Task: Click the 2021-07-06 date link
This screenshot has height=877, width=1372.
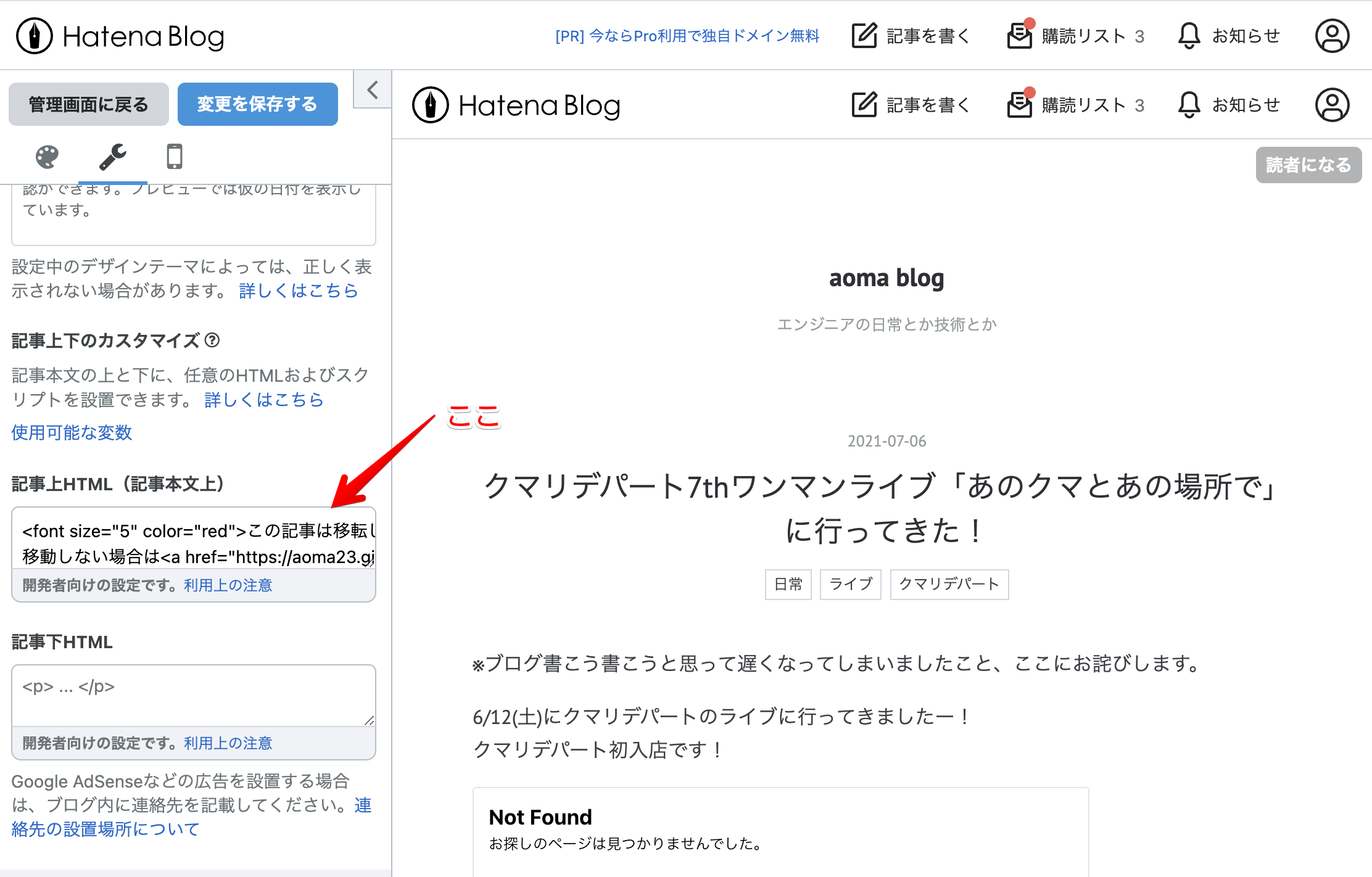Action: (x=886, y=441)
